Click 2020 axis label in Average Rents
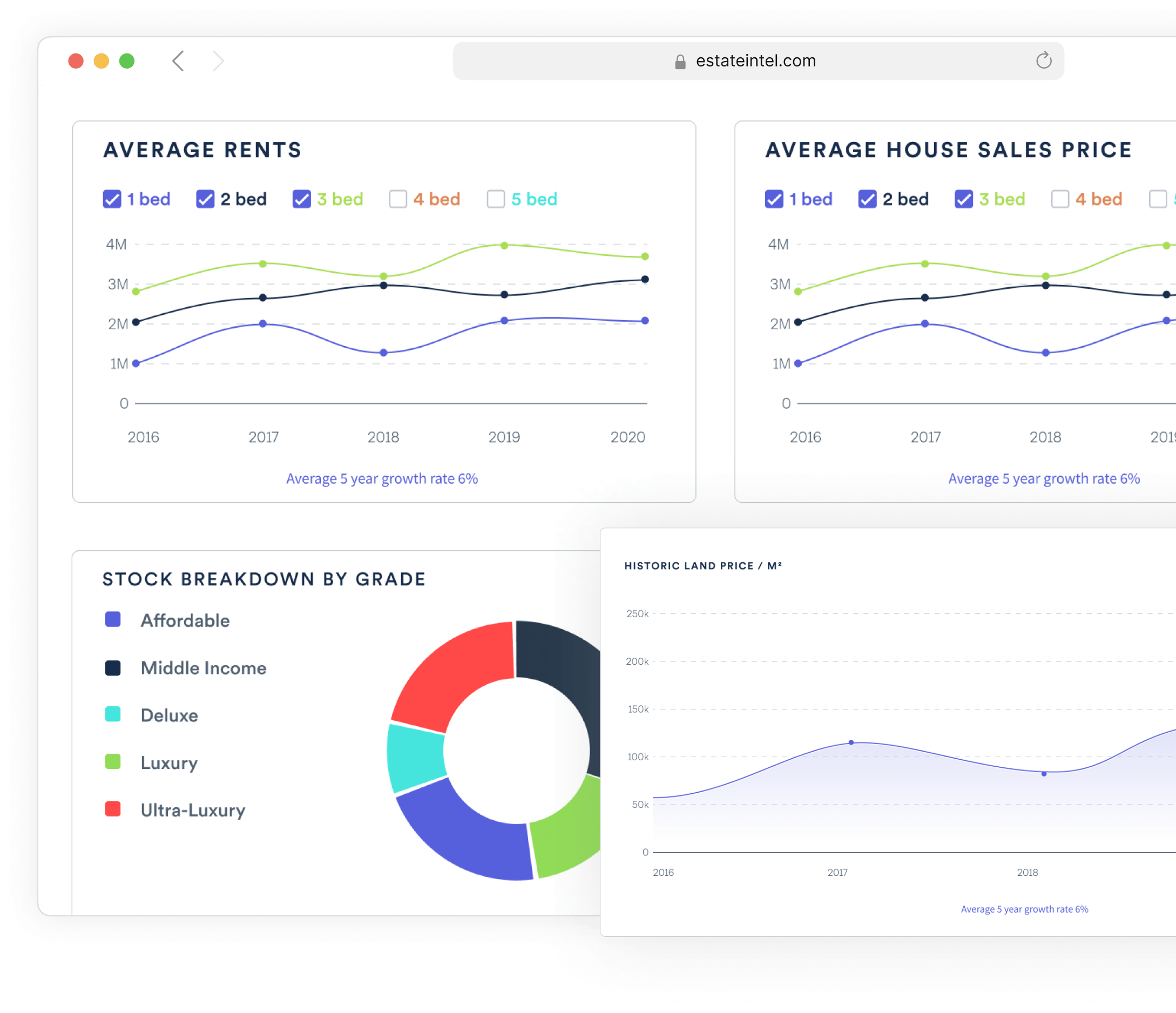Viewport: 1176px width, 1013px height. tap(628, 437)
